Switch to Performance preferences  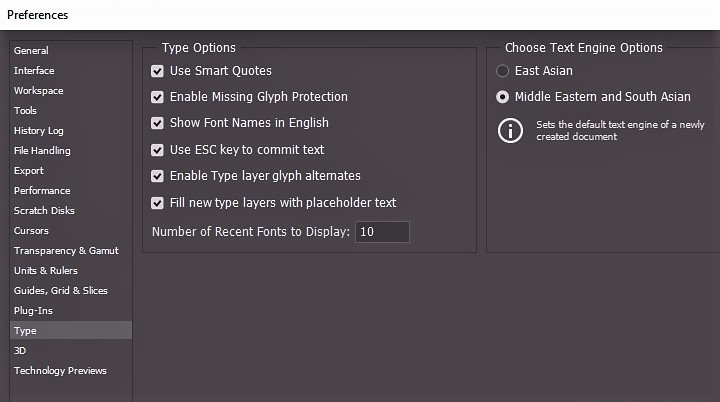(42, 191)
